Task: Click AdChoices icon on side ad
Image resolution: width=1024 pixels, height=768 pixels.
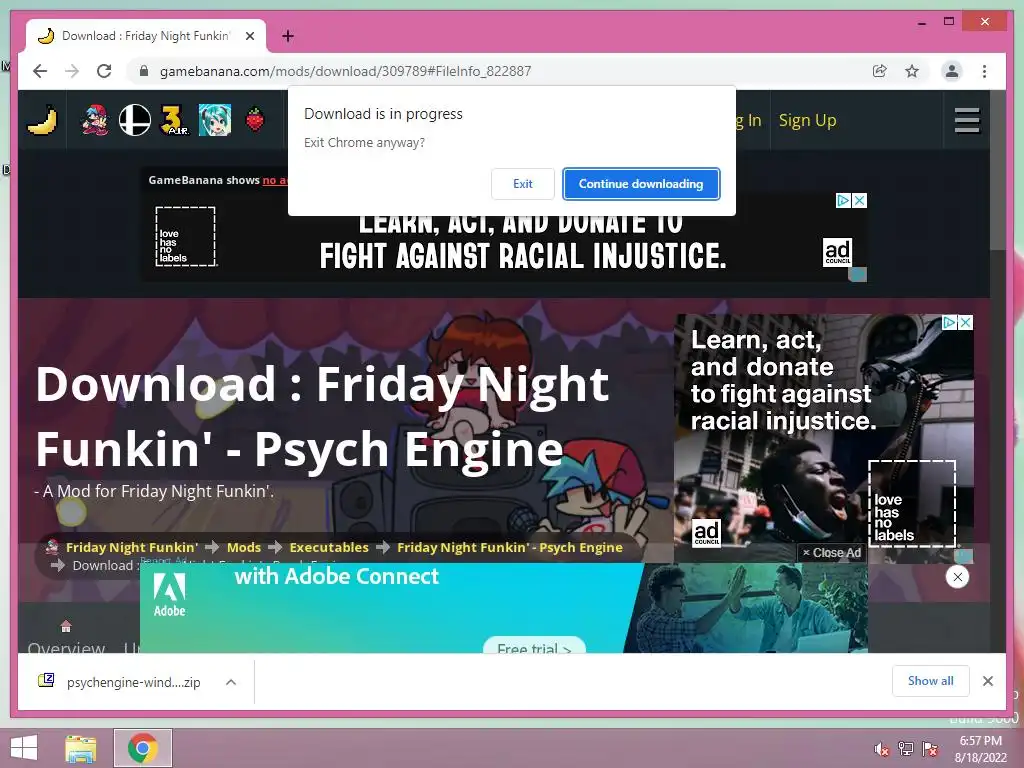Action: [950, 322]
